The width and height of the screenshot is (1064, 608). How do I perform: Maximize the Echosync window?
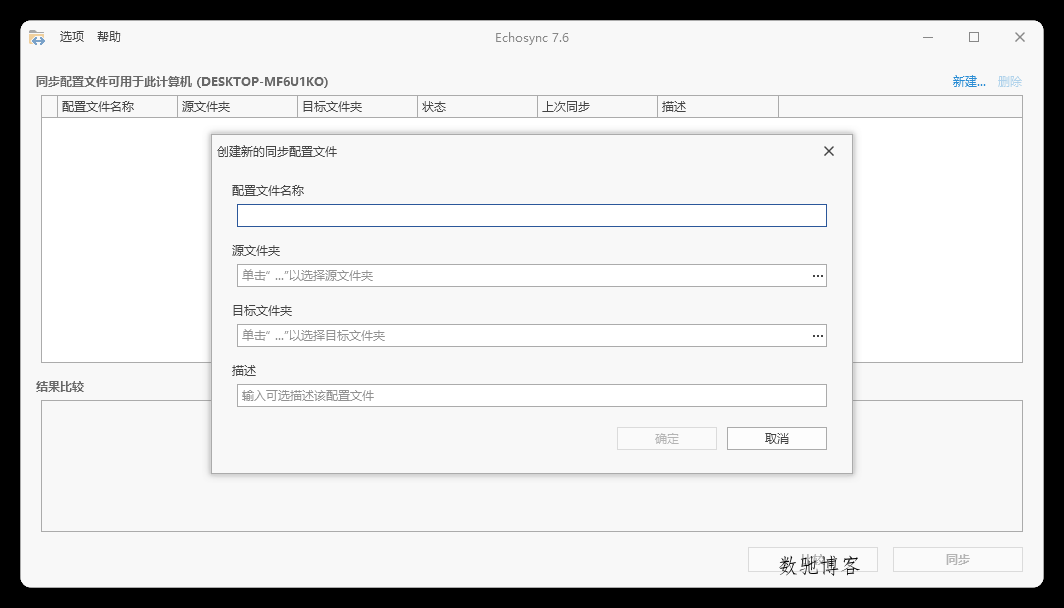point(974,37)
